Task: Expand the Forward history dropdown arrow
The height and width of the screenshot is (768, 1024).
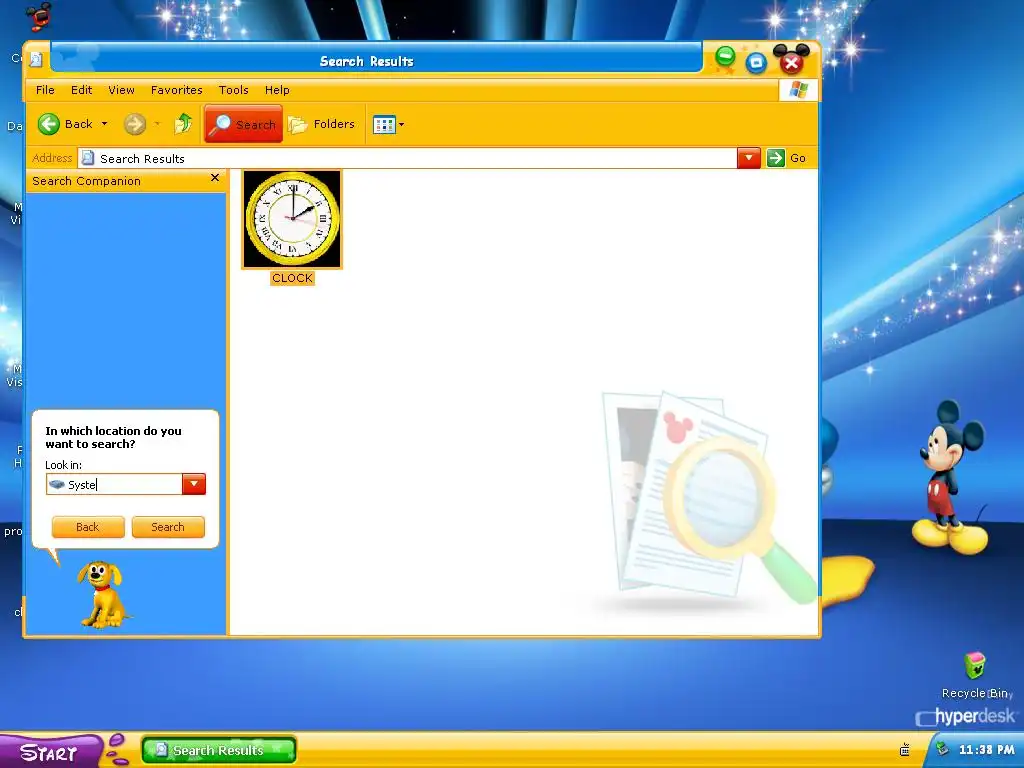Action: pos(157,123)
